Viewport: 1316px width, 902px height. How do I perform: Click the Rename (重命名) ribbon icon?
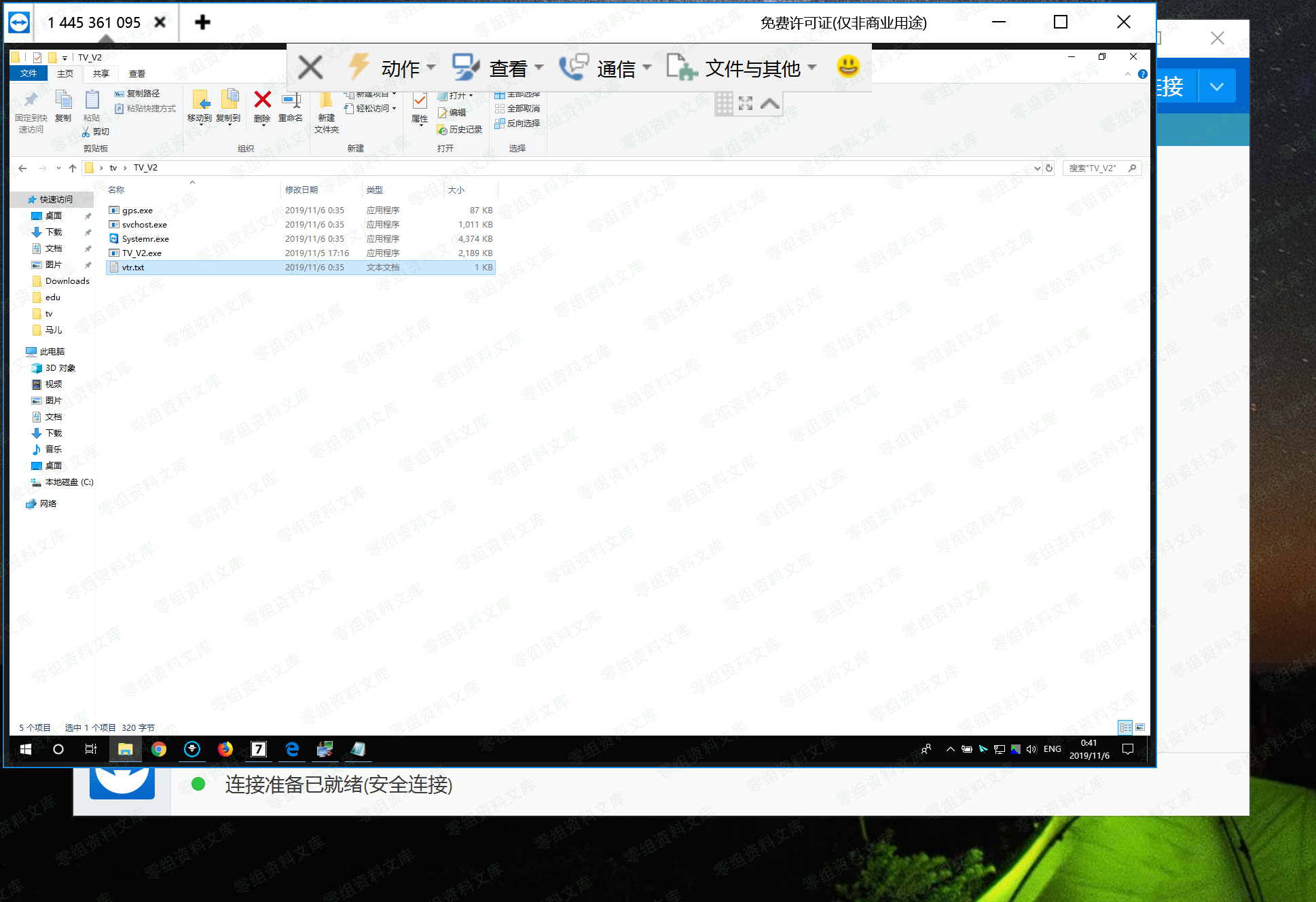[291, 102]
